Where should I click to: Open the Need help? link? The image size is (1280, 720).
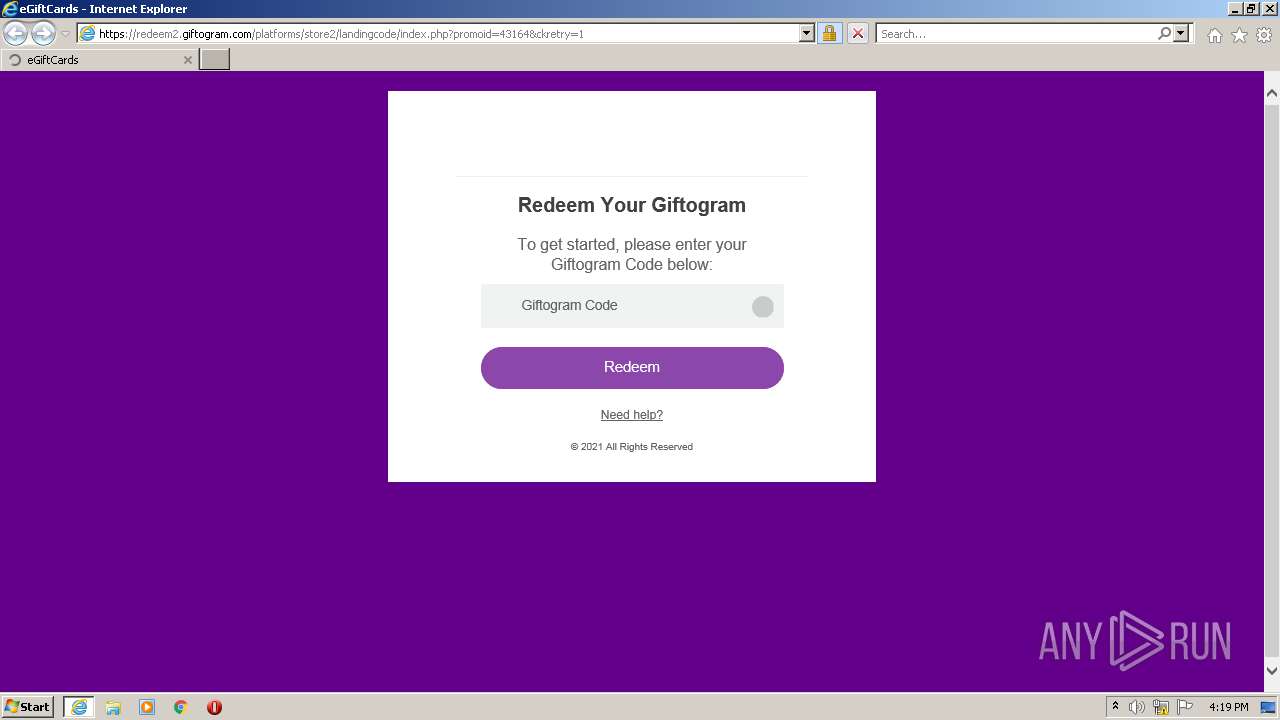click(x=632, y=415)
